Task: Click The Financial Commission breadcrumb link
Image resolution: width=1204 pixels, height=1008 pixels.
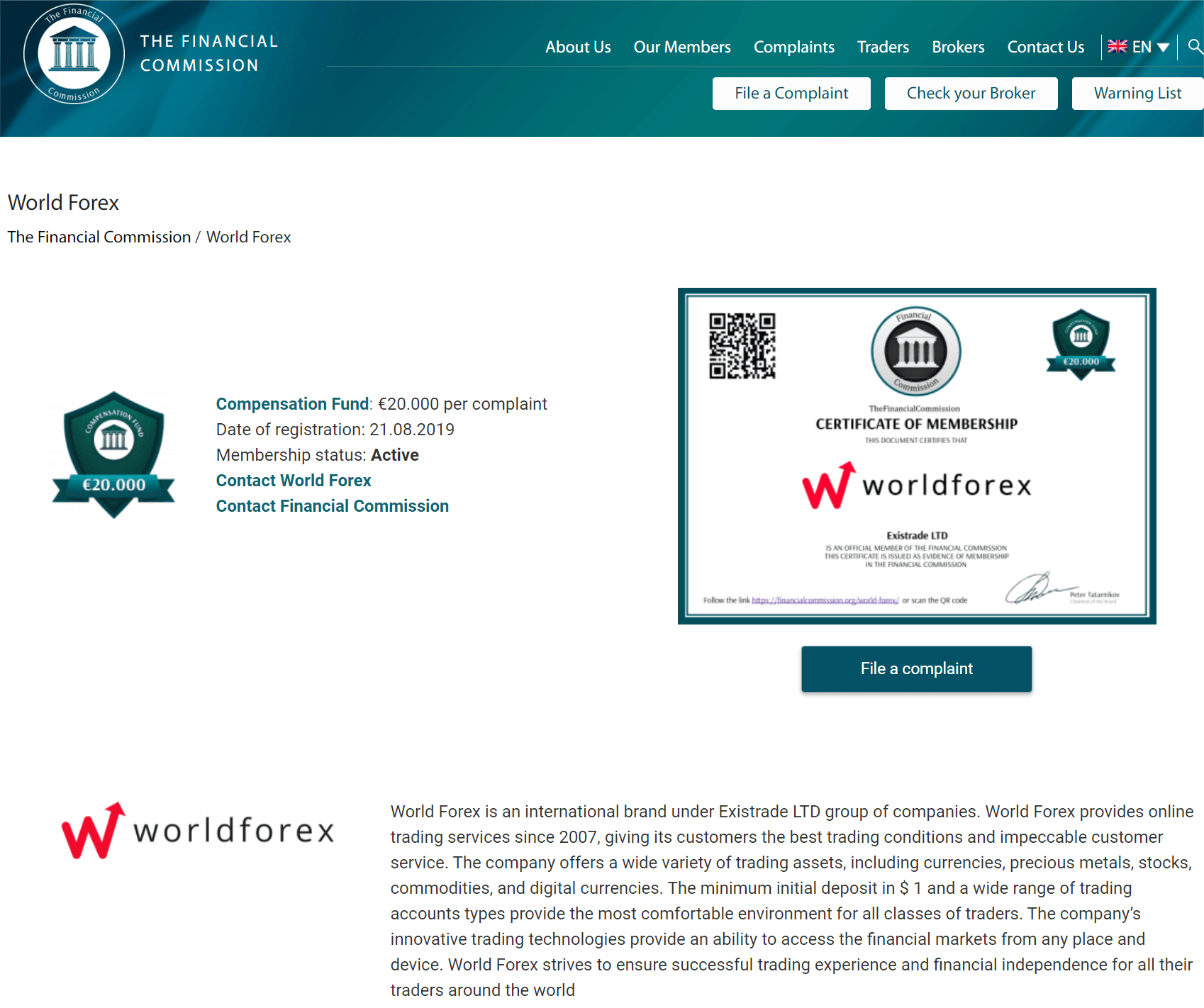Action: 99,237
